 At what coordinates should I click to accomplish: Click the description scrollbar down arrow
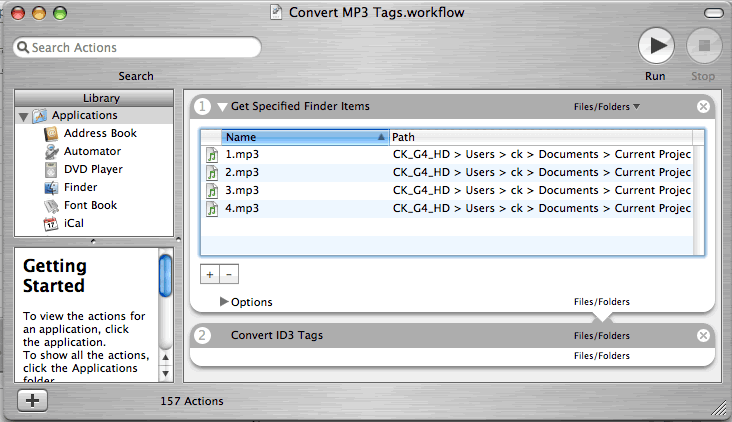(165, 373)
